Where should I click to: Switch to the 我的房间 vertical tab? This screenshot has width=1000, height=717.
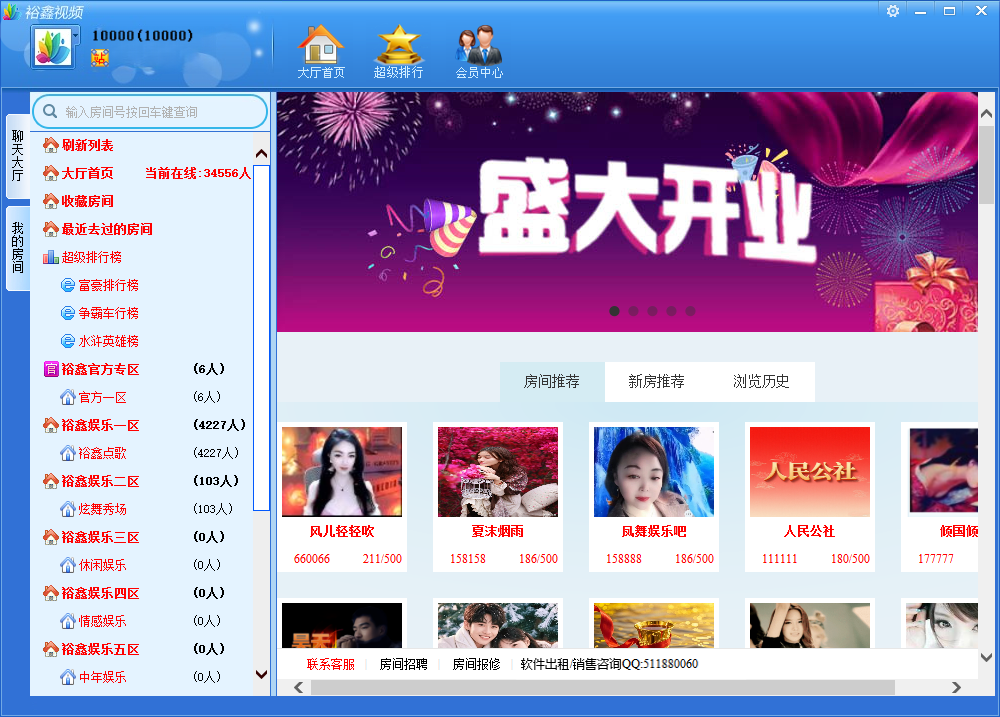pyautogui.click(x=18, y=248)
